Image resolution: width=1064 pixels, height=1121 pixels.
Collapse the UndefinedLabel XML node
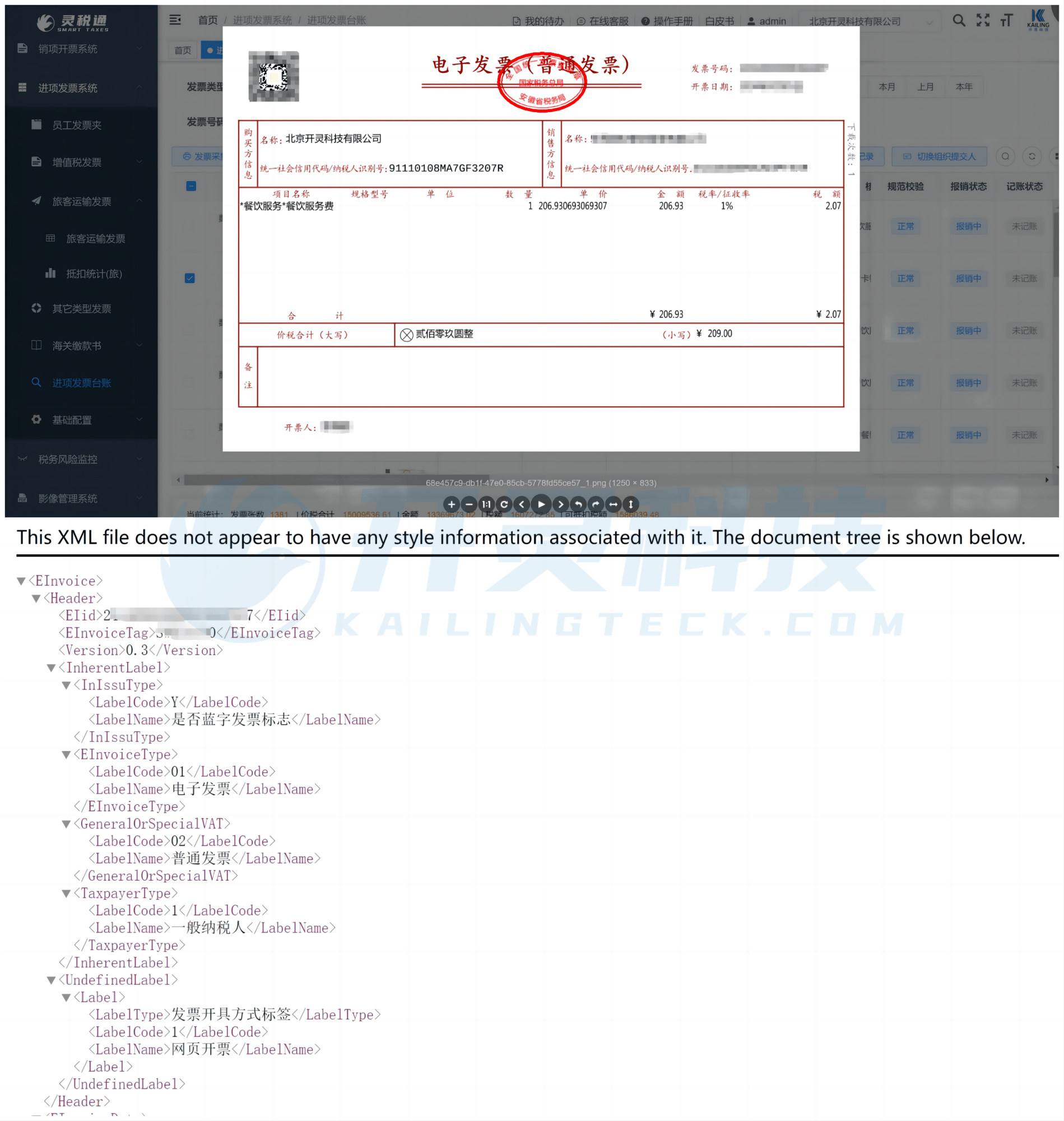click(51, 980)
